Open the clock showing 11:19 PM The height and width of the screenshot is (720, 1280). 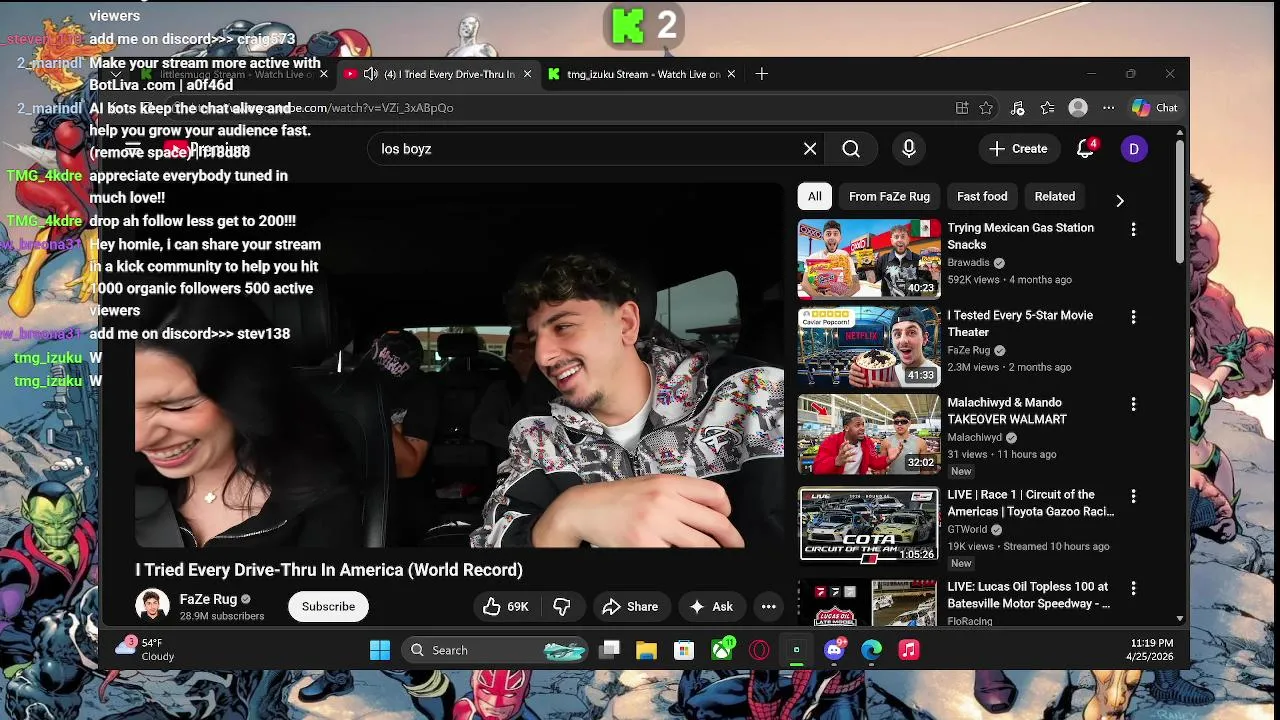click(1152, 650)
